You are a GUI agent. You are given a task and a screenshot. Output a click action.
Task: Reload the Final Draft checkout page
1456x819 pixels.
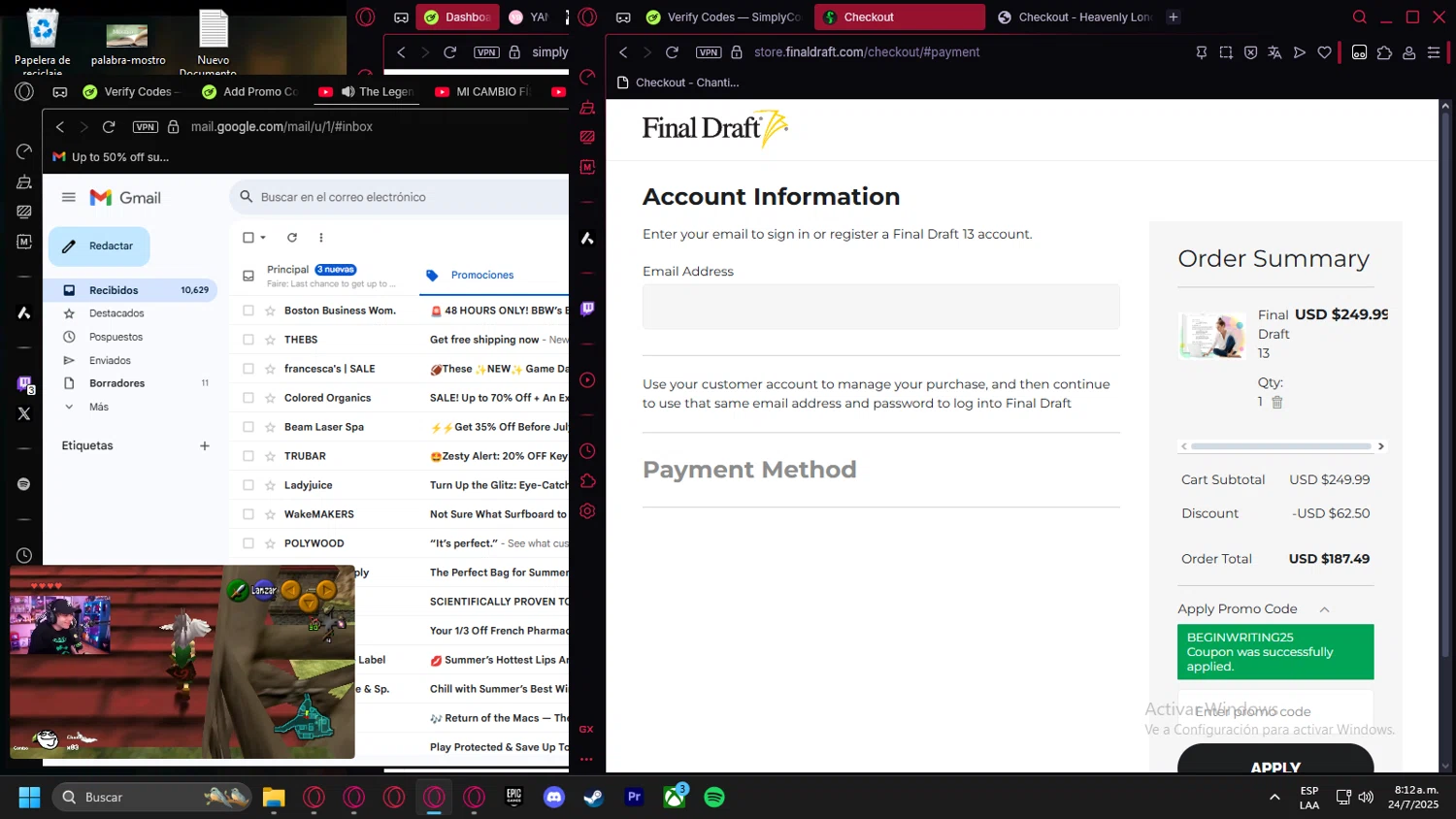pos(672,52)
